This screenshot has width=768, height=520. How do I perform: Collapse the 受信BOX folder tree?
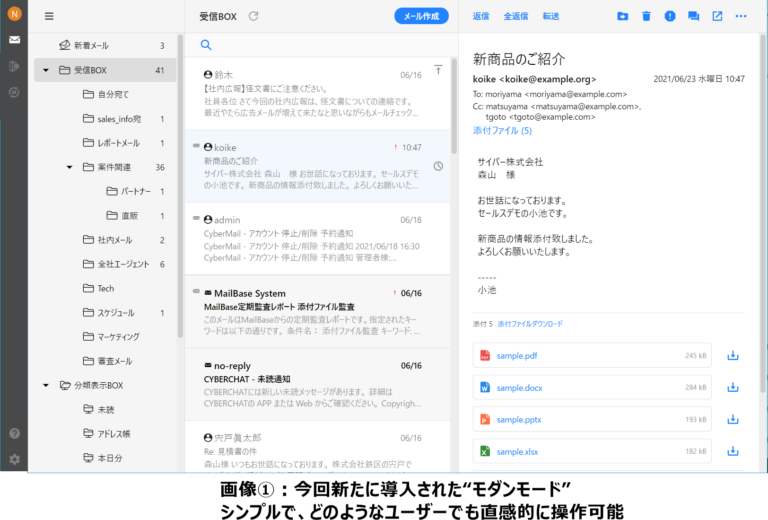pyautogui.click(x=46, y=71)
